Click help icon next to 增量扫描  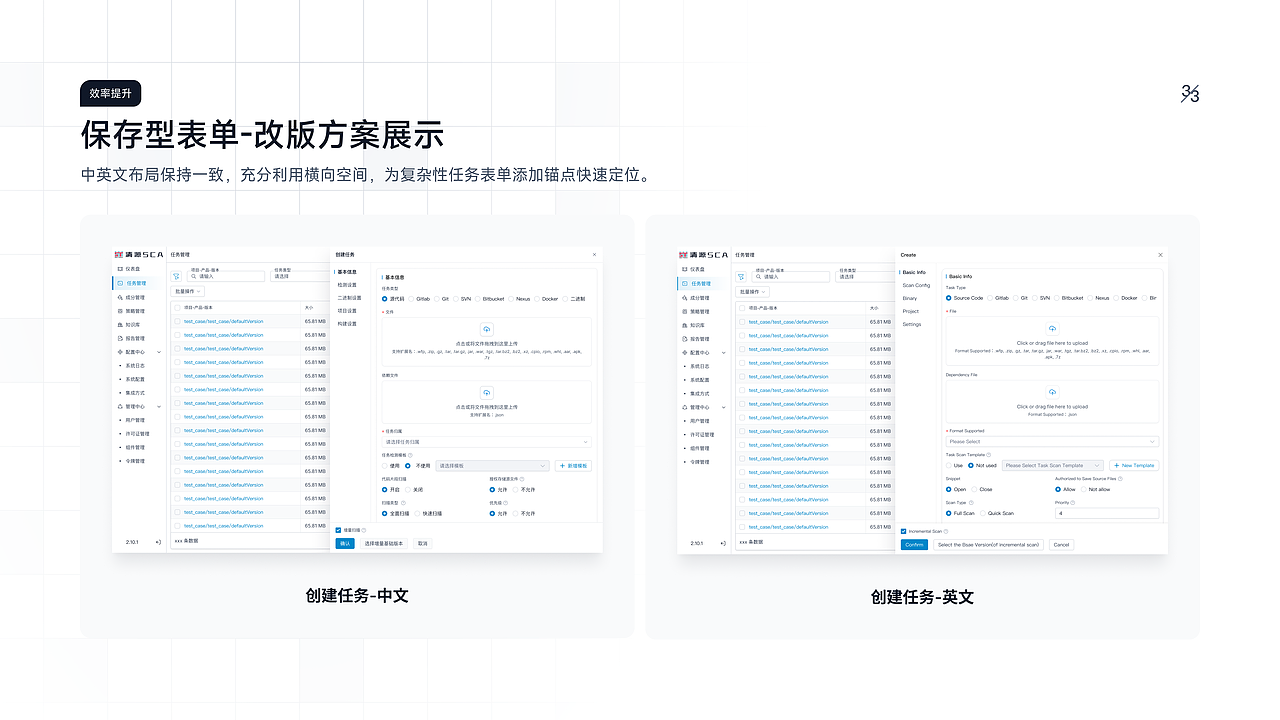364,530
